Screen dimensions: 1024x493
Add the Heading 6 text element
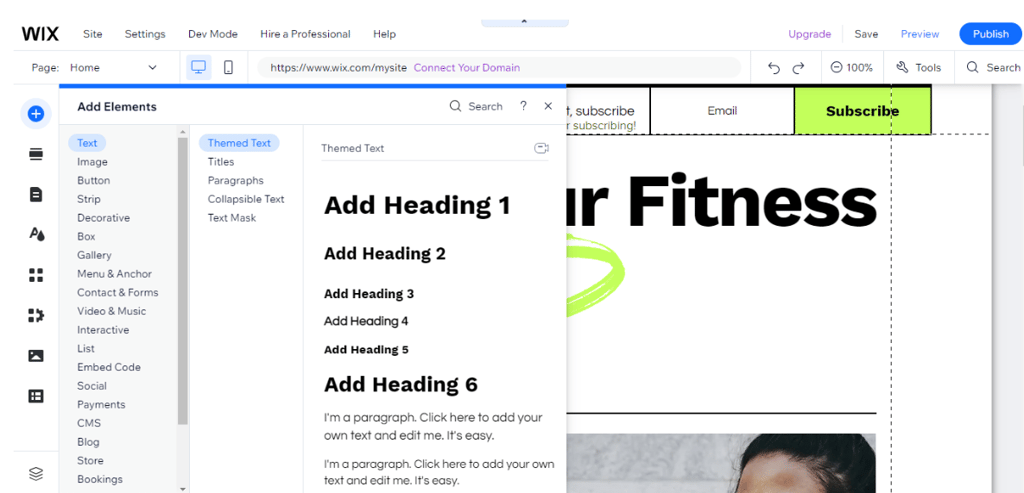coord(401,384)
